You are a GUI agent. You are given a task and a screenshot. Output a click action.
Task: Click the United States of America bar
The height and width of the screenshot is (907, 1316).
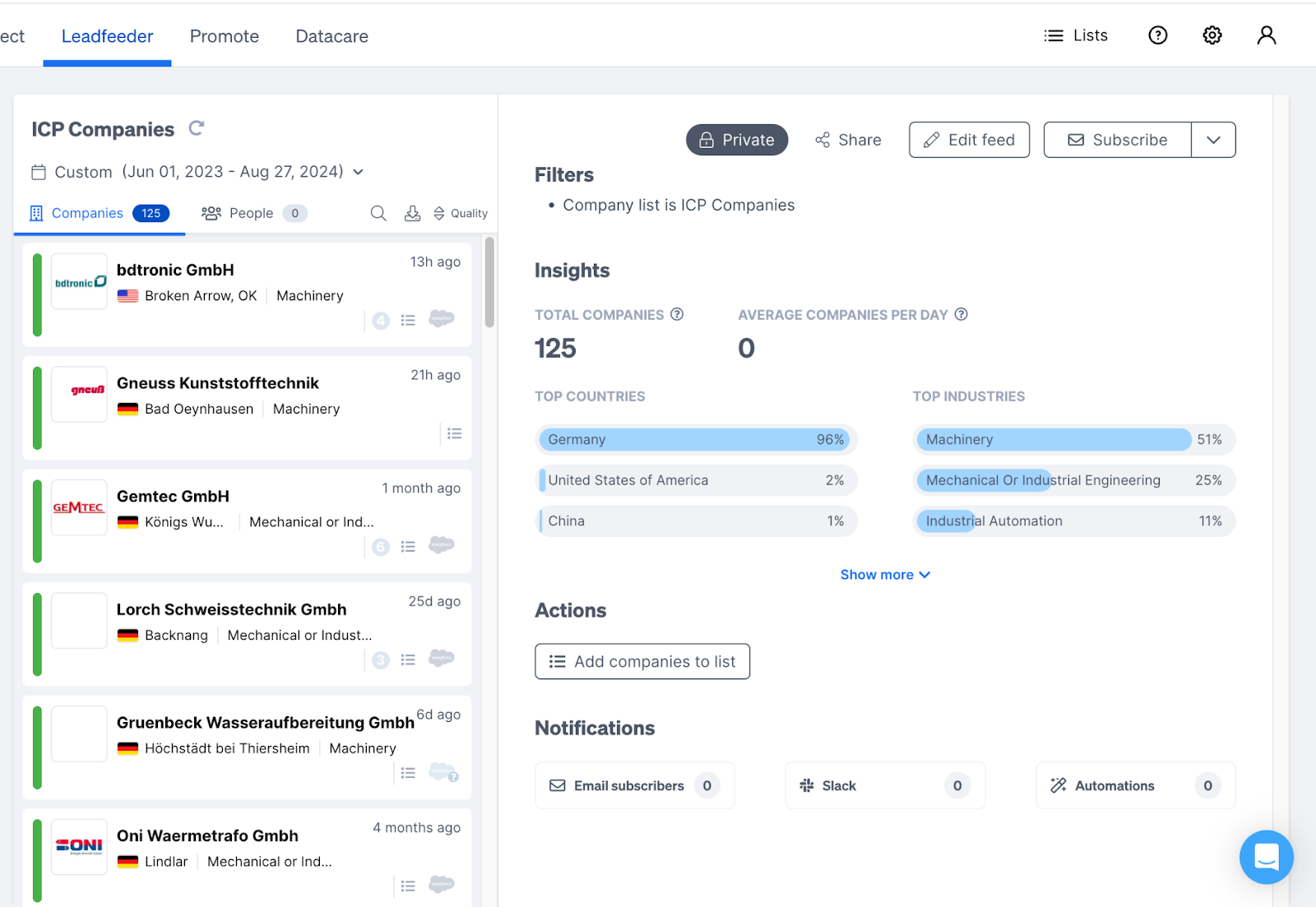tap(696, 480)
